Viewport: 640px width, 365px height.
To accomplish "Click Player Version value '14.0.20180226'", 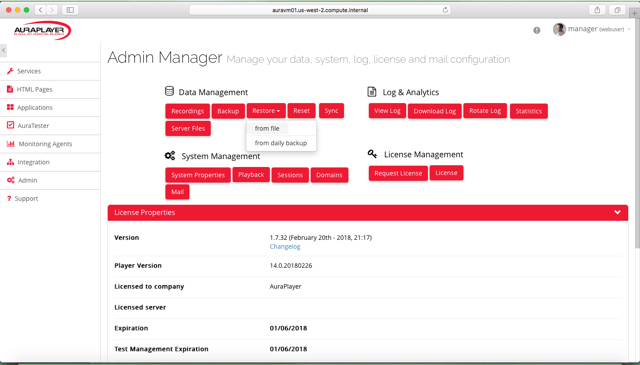I will pyautogui.click(x=291, y=265).
